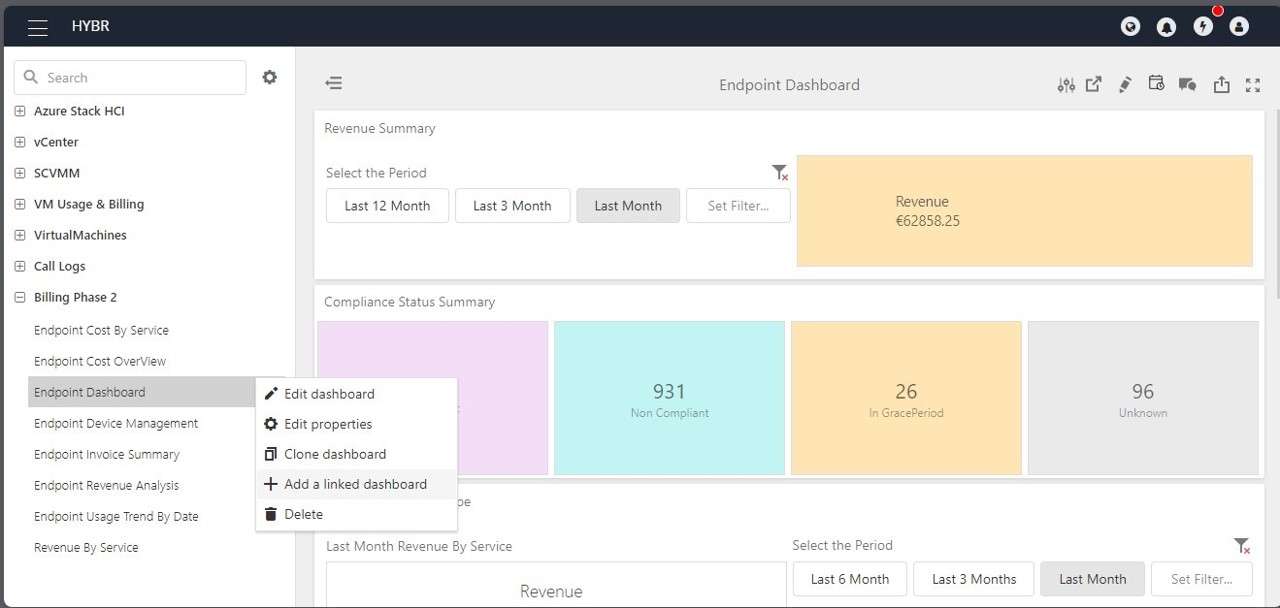Click the lightning bolt icon with red badge
This screenshot has height=608, width=1280.
coord(1203,27)
